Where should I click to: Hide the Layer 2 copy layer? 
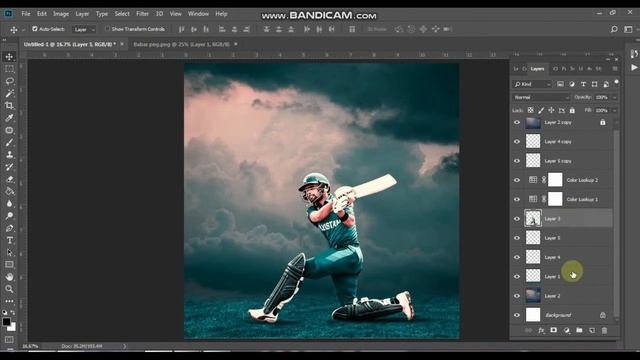point(517,122)
